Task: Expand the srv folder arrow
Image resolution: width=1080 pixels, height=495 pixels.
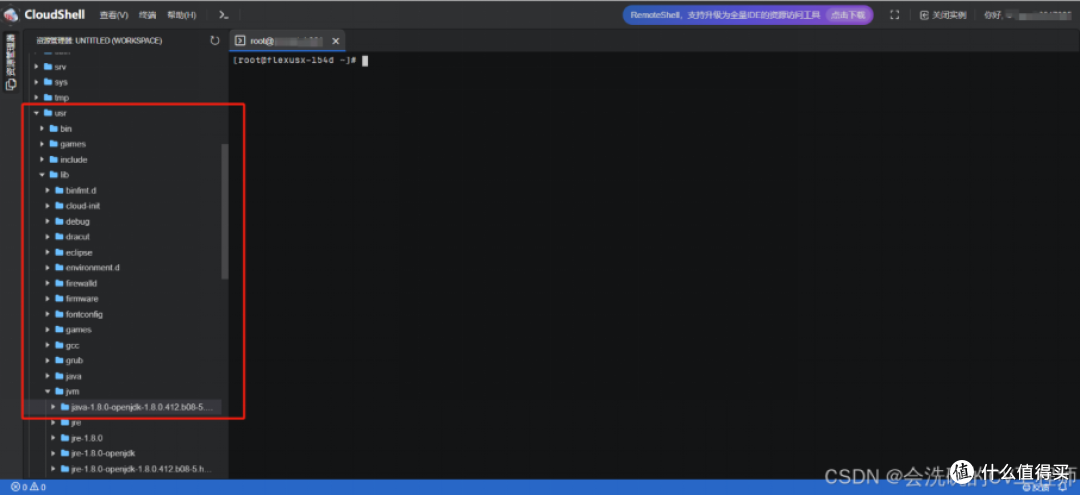Action: coord(37,67)
